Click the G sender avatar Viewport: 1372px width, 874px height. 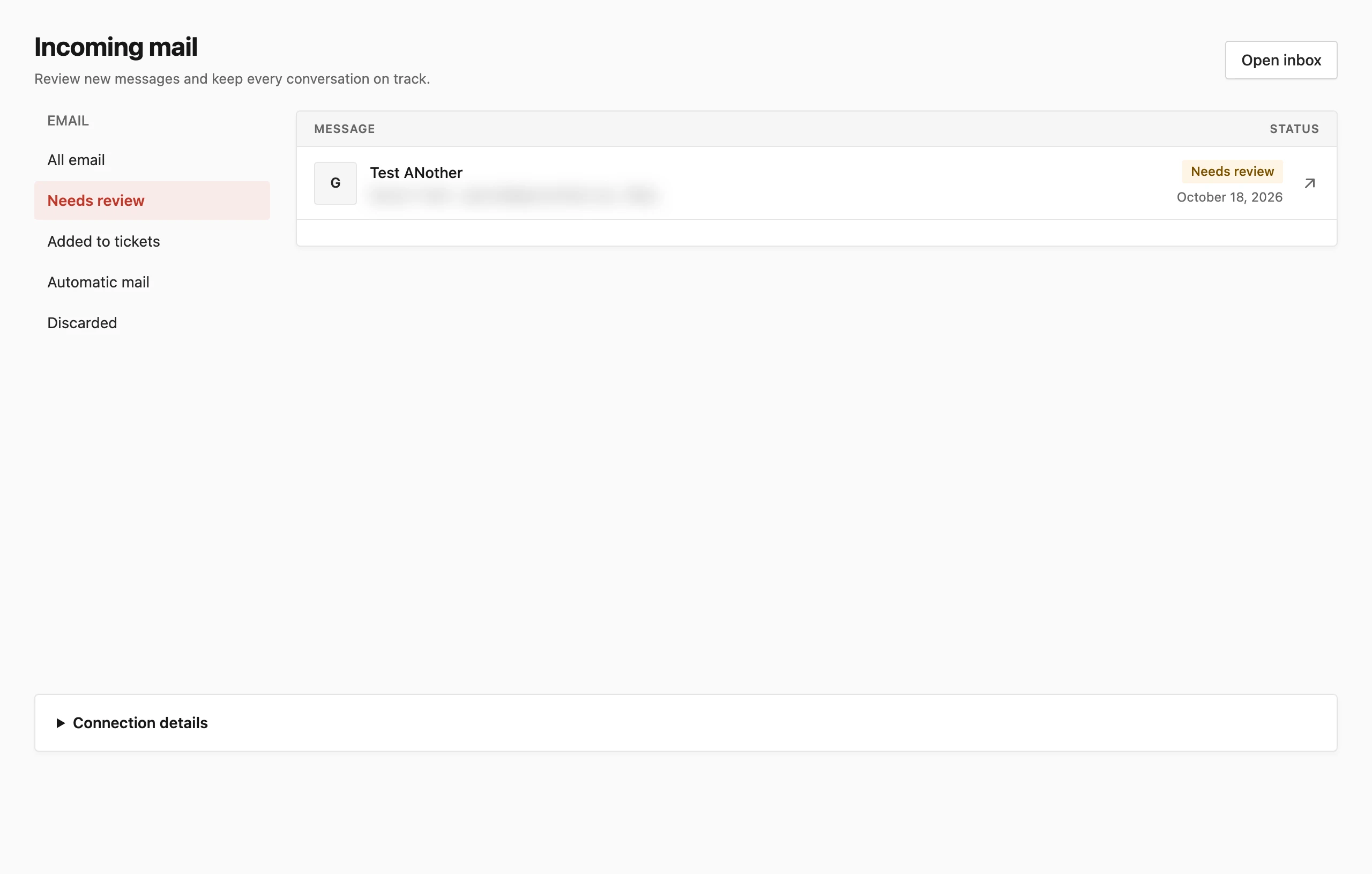(335, 183)
